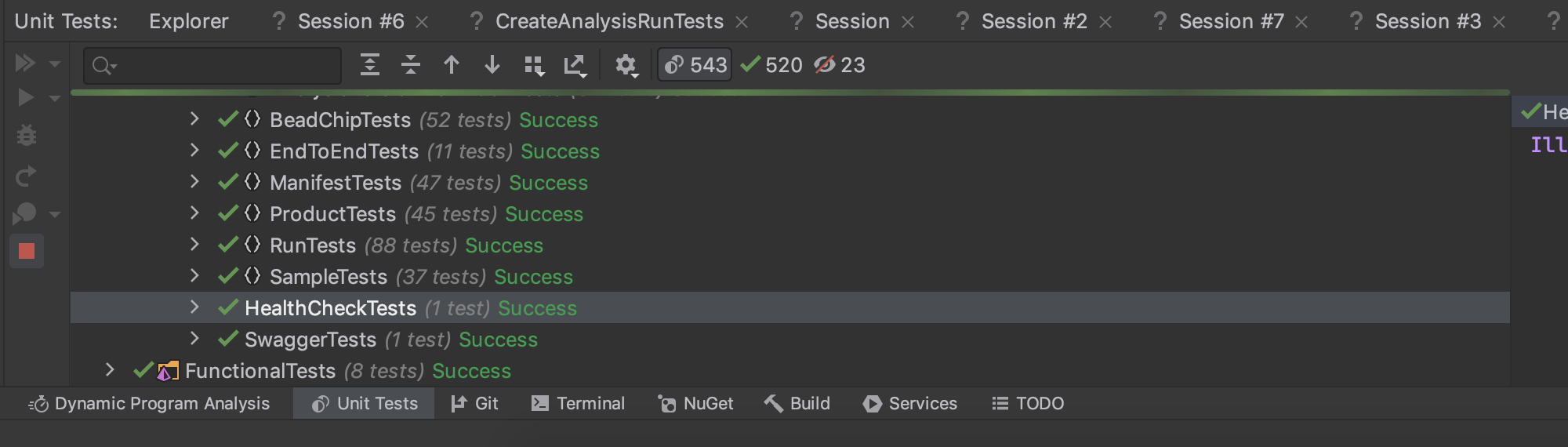Open the Group By options icon

[534, 66]
